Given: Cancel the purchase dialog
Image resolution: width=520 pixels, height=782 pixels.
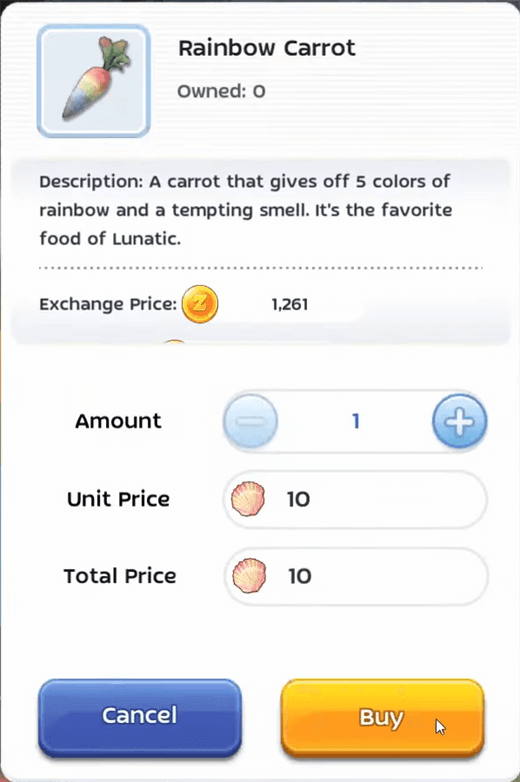Looking at the screenshot, I should click(x=140, y=716).
